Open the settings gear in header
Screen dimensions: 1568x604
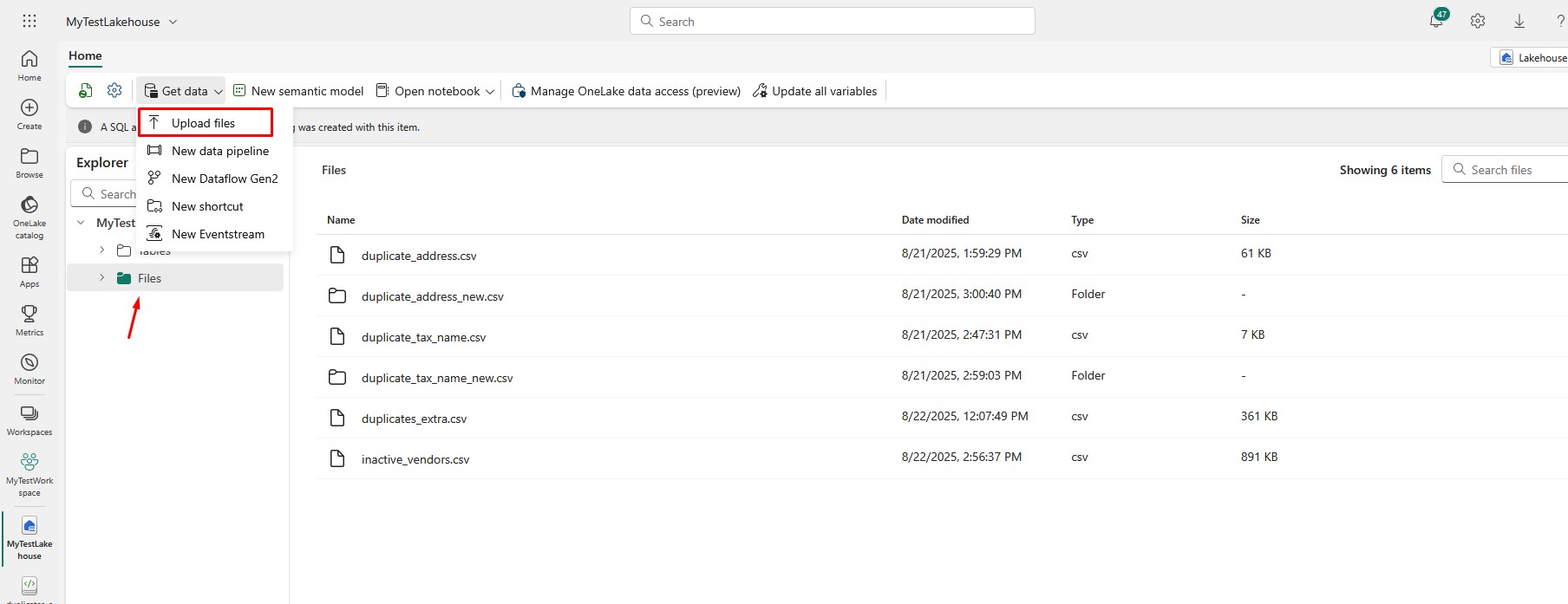pos(1478,21)
